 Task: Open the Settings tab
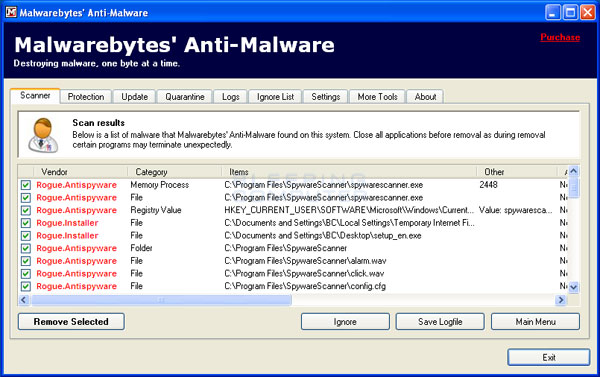click(x=325, y=97)
